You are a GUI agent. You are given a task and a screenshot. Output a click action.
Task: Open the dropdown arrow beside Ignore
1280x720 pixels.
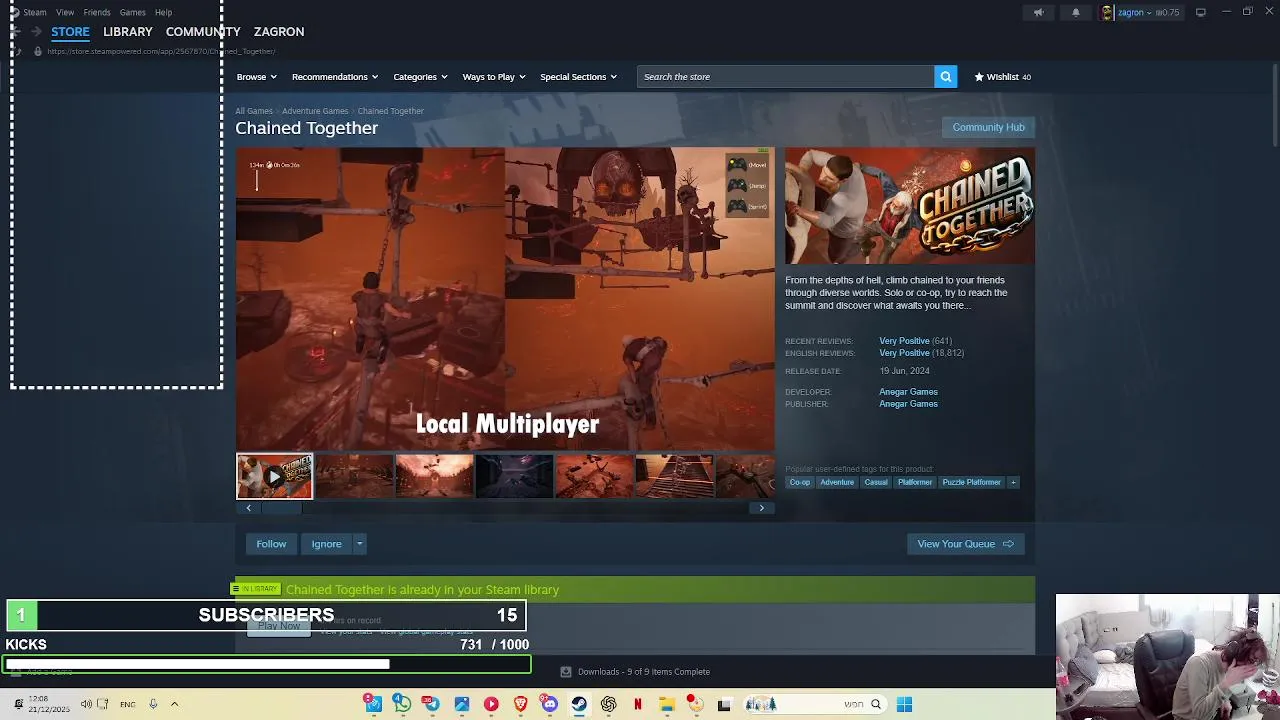tap(359, 544)
